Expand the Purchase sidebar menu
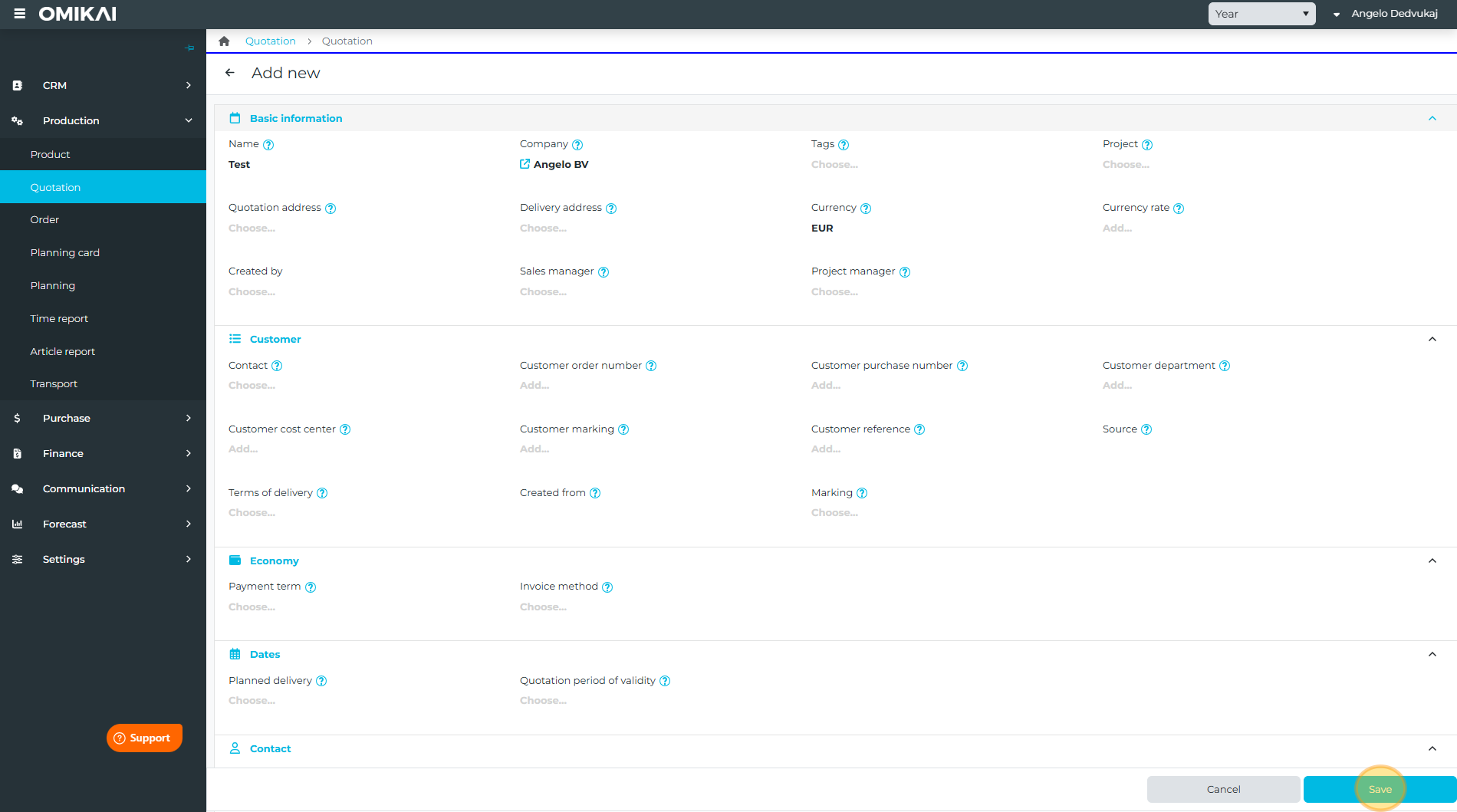The width and height of the screenshot is (1457, 812). click(x=103, y=418)
